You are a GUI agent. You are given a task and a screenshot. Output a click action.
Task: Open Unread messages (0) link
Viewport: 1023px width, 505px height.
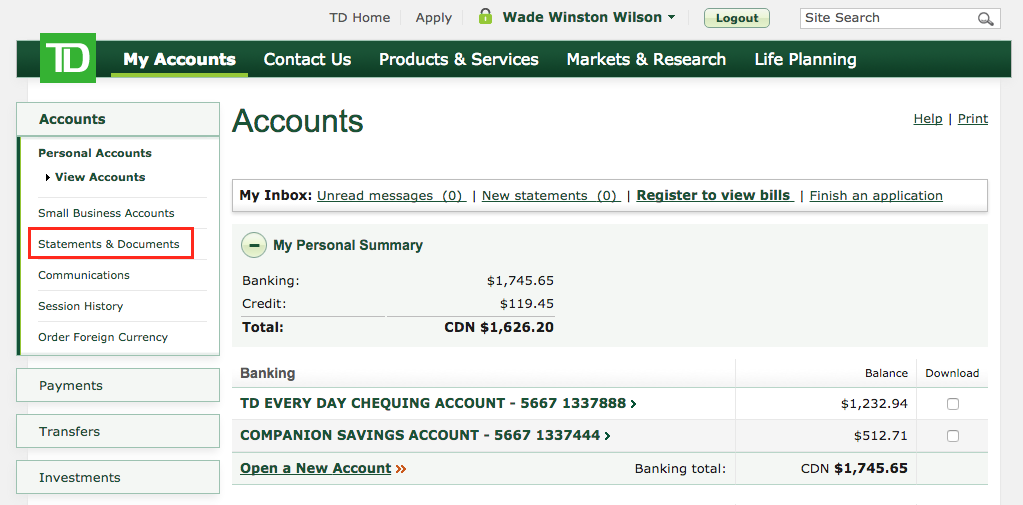click(x=391, y=196)
